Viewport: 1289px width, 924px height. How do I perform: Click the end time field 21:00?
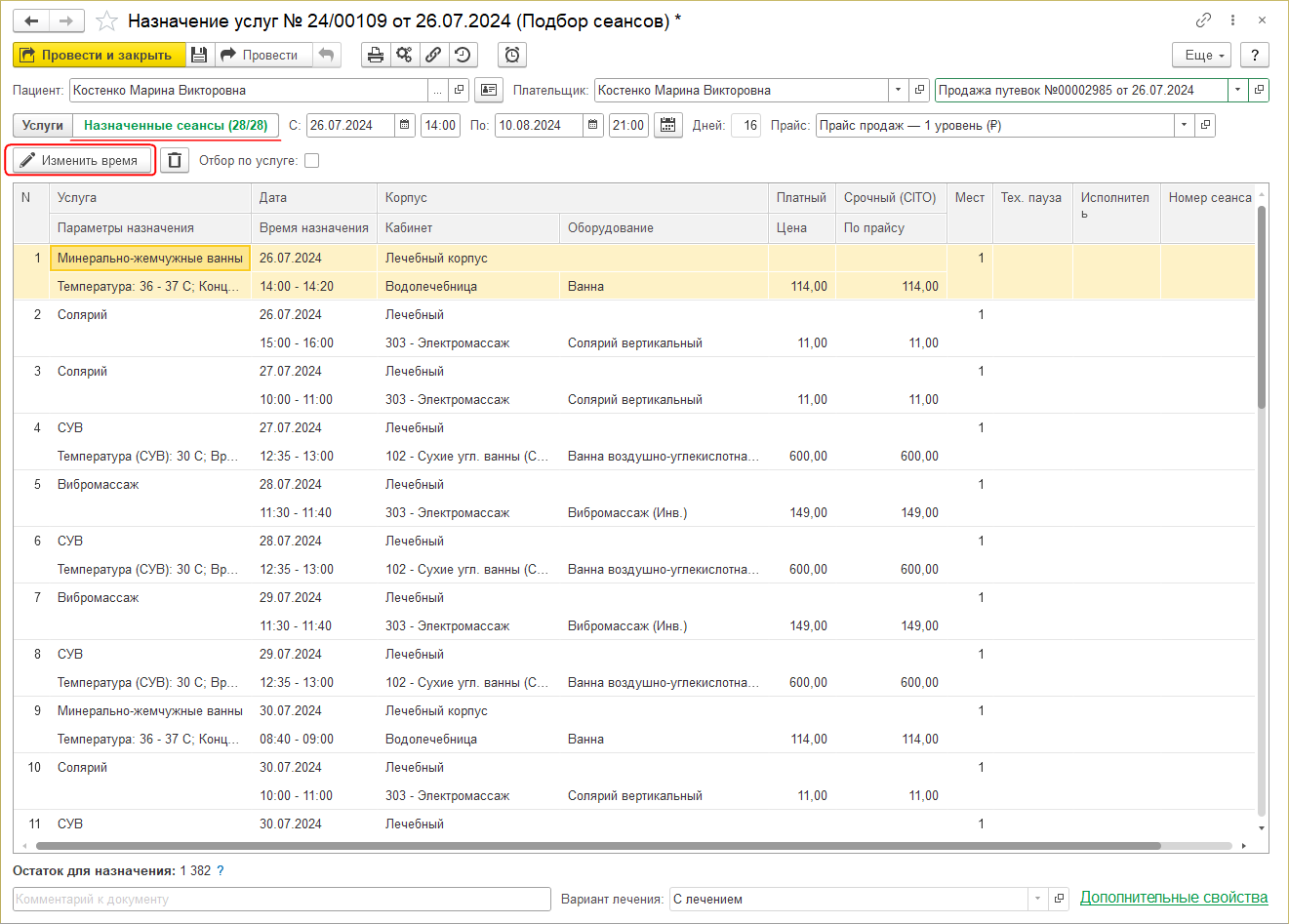tap(628, 125)
